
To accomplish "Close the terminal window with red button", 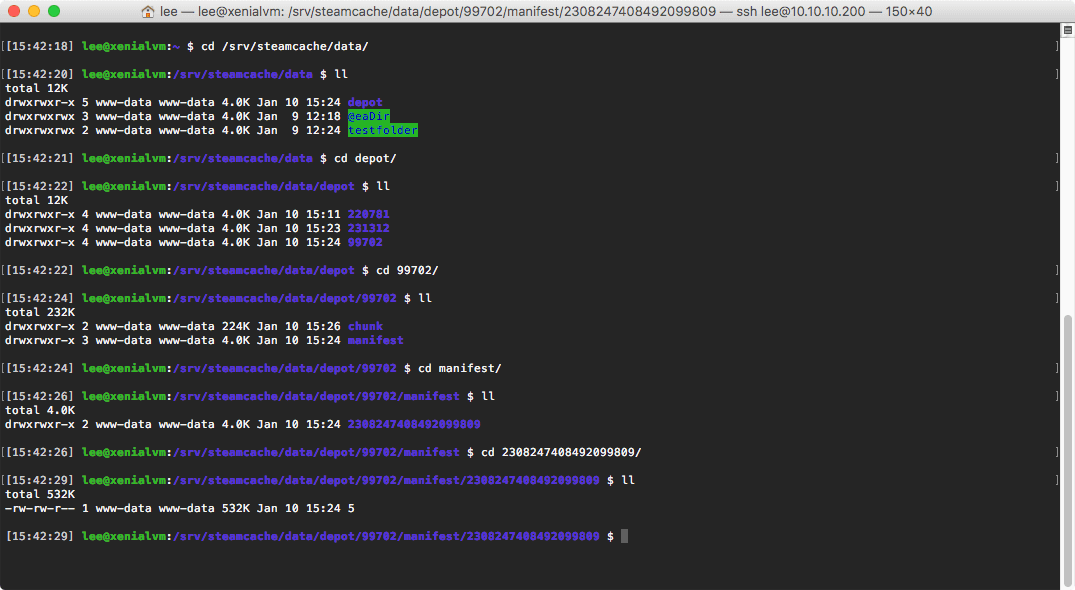I will pos(13,12).
